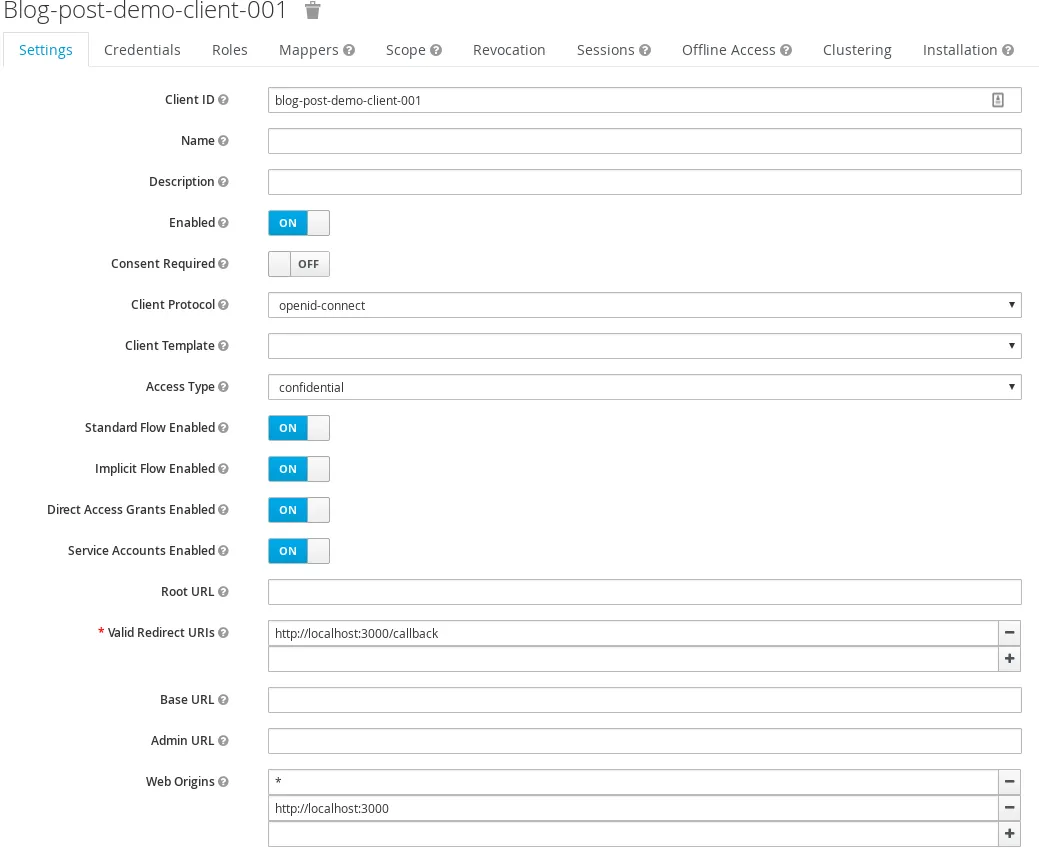This screenshot has width=1039, height=861.
Task: Click into the Name input field
Action: point(645,141)
